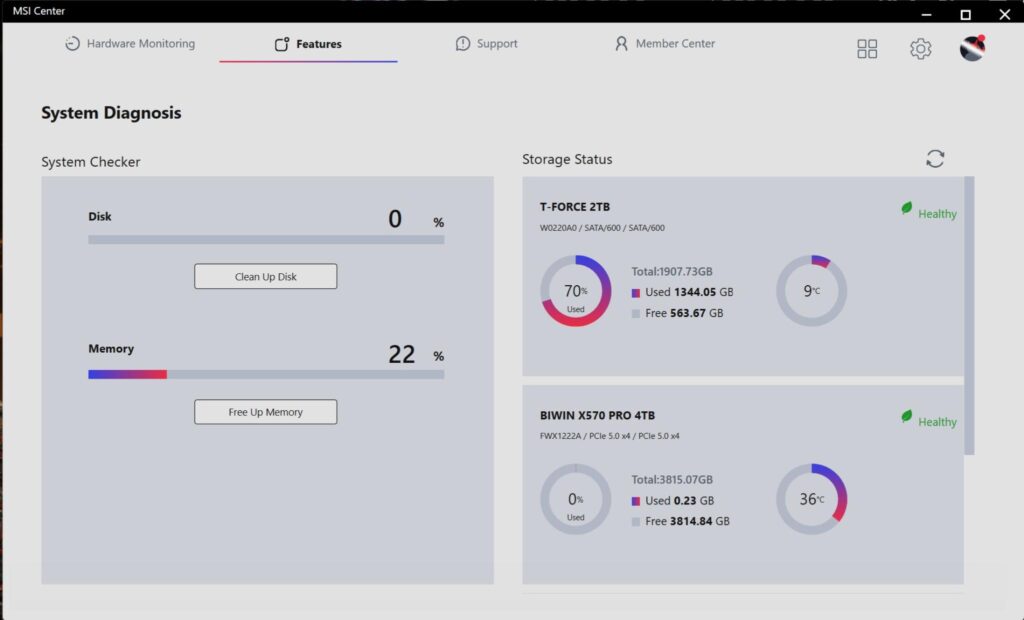The width and height of the screenshot is (1024, 620).
Task: Close the MSI Center window
Action: coord(1004,14)
